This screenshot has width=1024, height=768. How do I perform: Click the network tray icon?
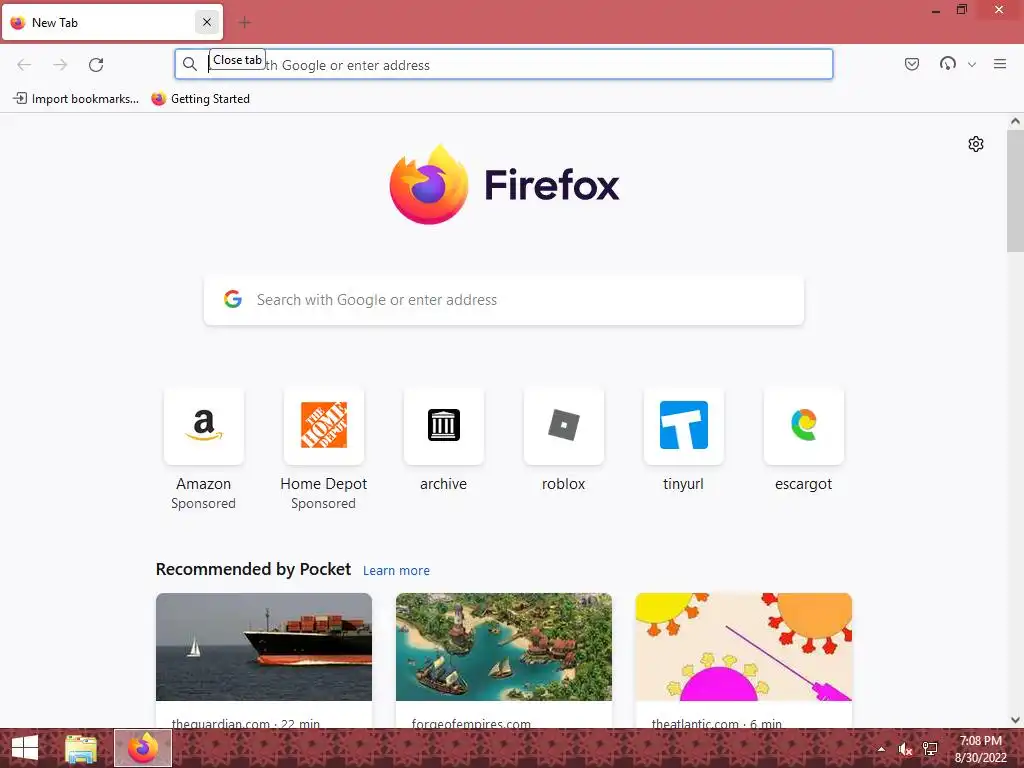(x=930, y=749)
